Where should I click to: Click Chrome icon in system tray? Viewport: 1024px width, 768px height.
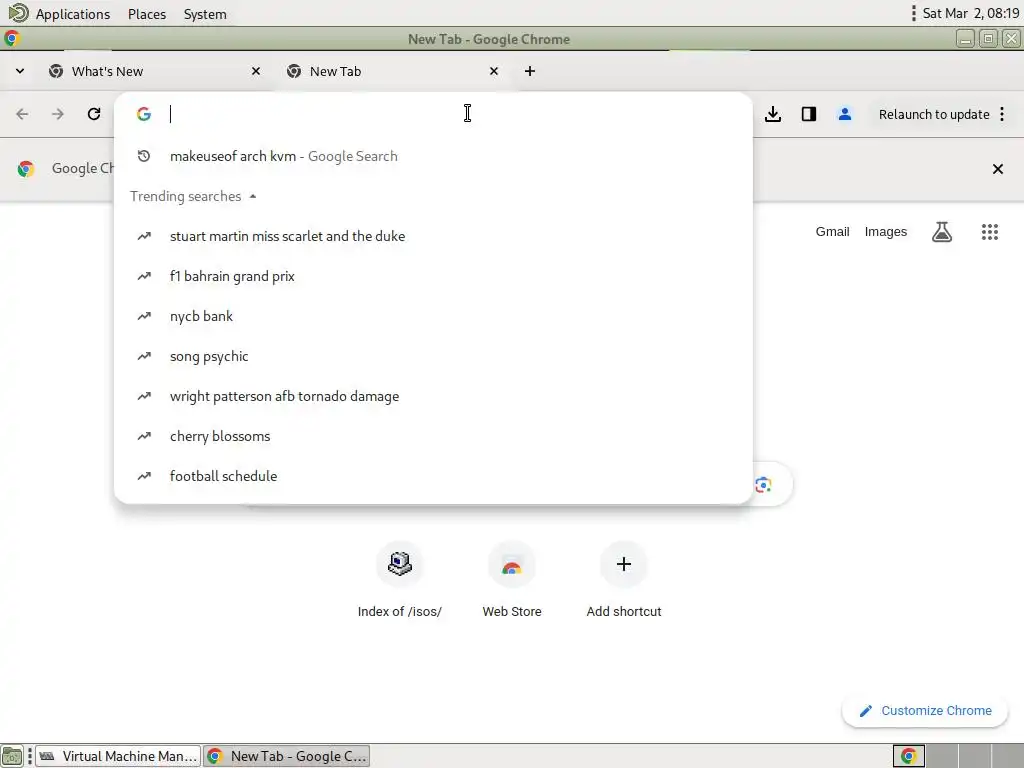pyautogui.click(x=908, y=756)
